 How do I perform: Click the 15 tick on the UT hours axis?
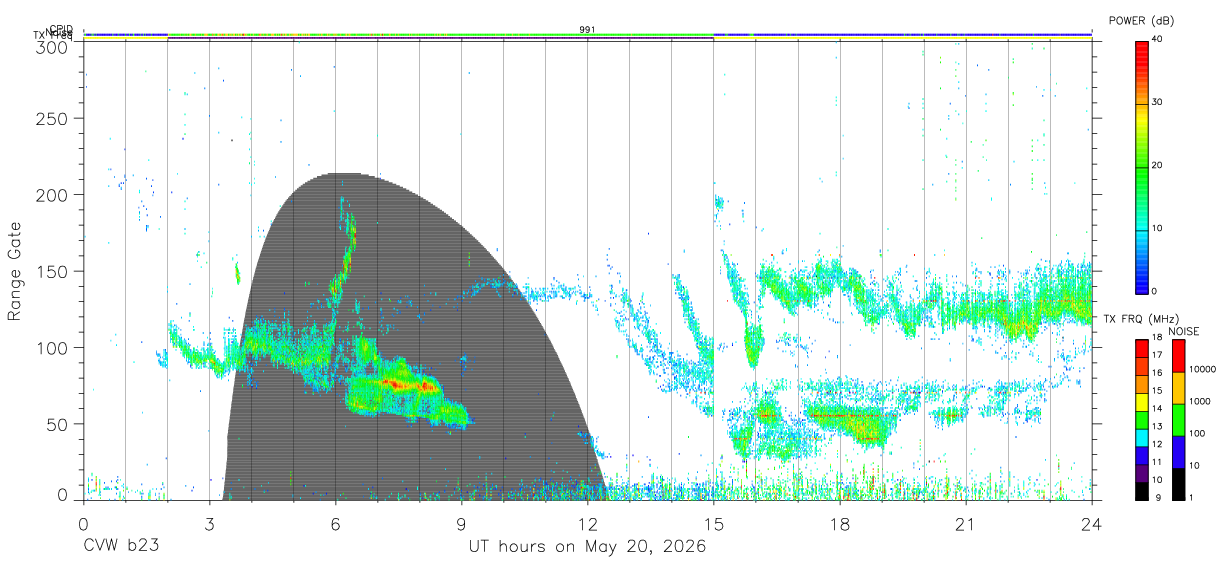click(714, 523)
